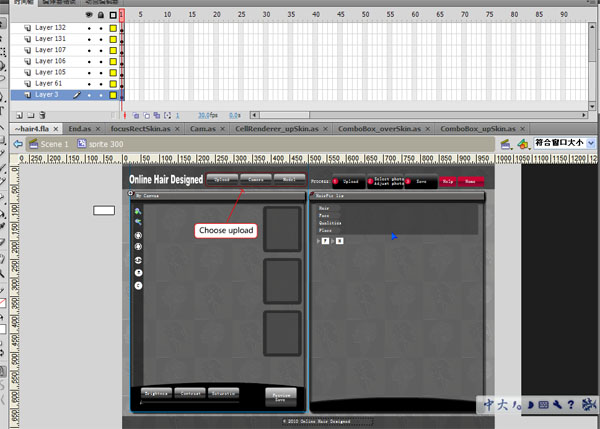Viewport: 600px width, 429px height.
Task: Click Modify Onion Markers icon
Action: click(168, 115)
